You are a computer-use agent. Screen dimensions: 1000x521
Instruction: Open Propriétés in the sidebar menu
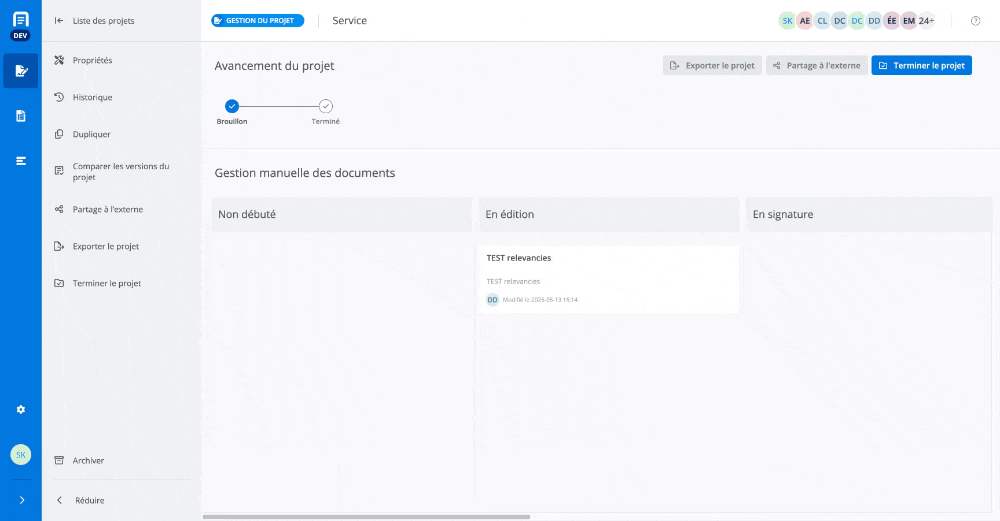92,60
